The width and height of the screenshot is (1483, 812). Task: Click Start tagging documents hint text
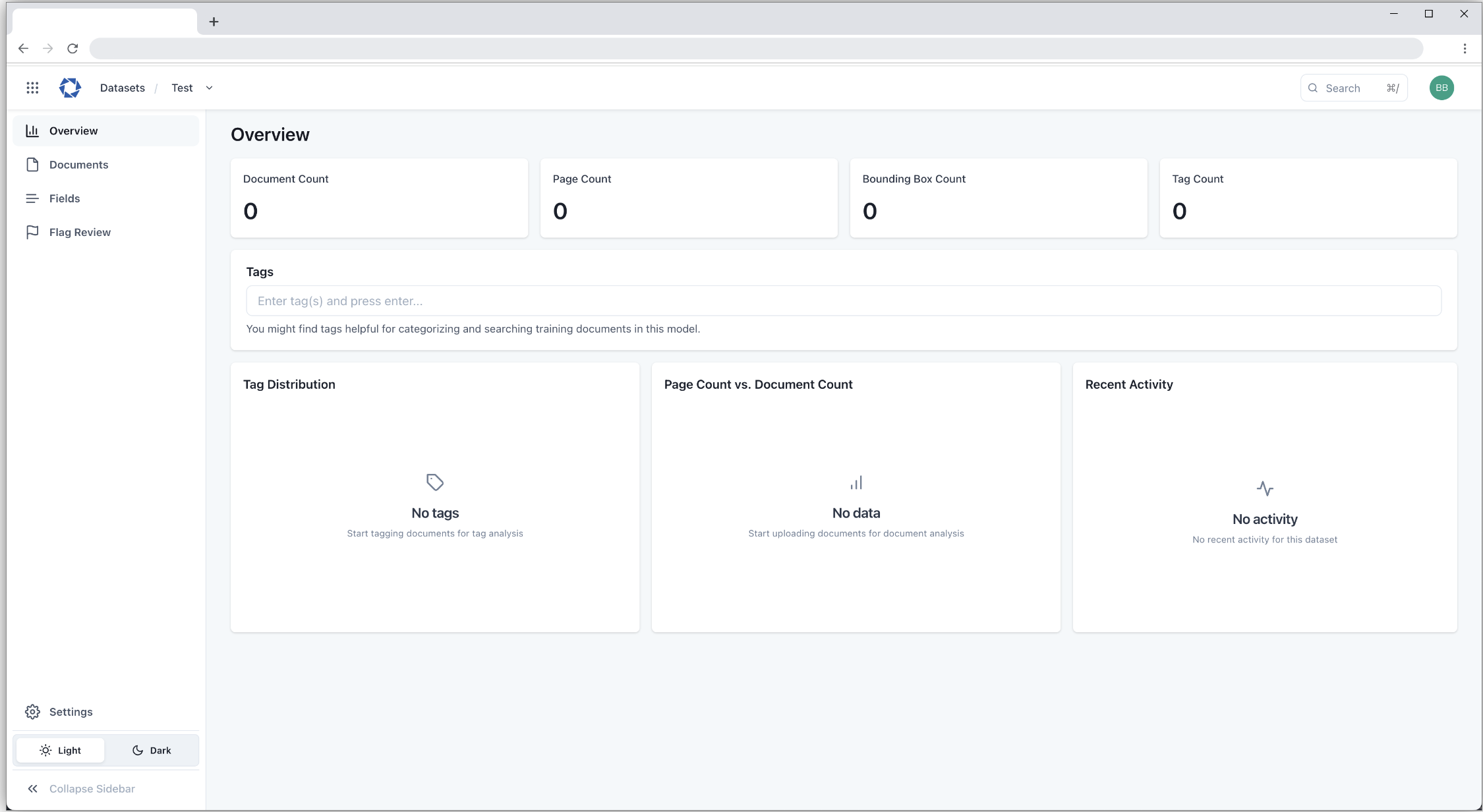(434, 533)
